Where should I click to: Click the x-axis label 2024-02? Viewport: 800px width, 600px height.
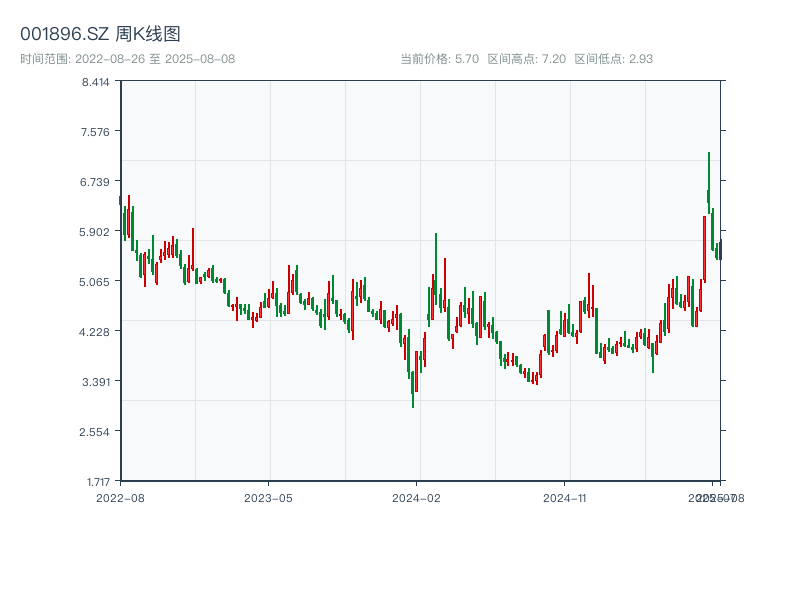[416, 498]
